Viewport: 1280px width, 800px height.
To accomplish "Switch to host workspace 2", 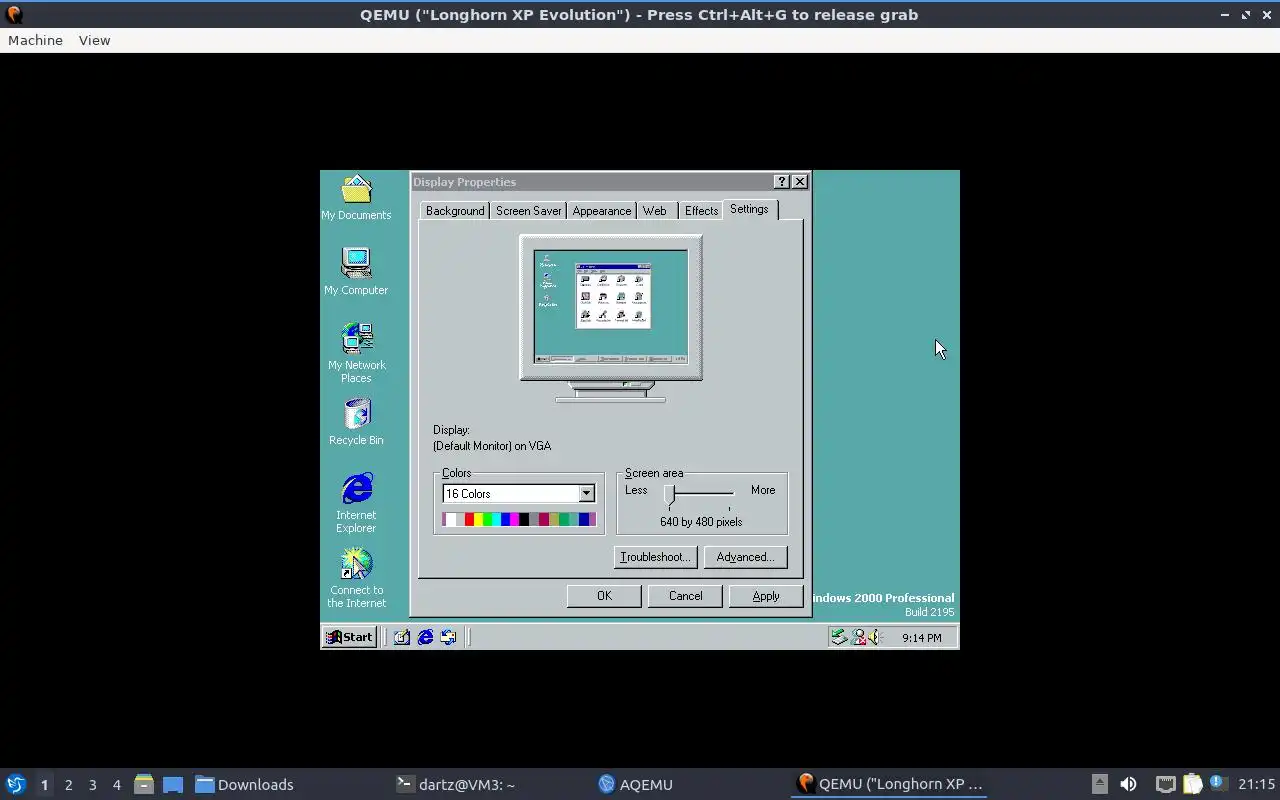I will tap(68, 785).
